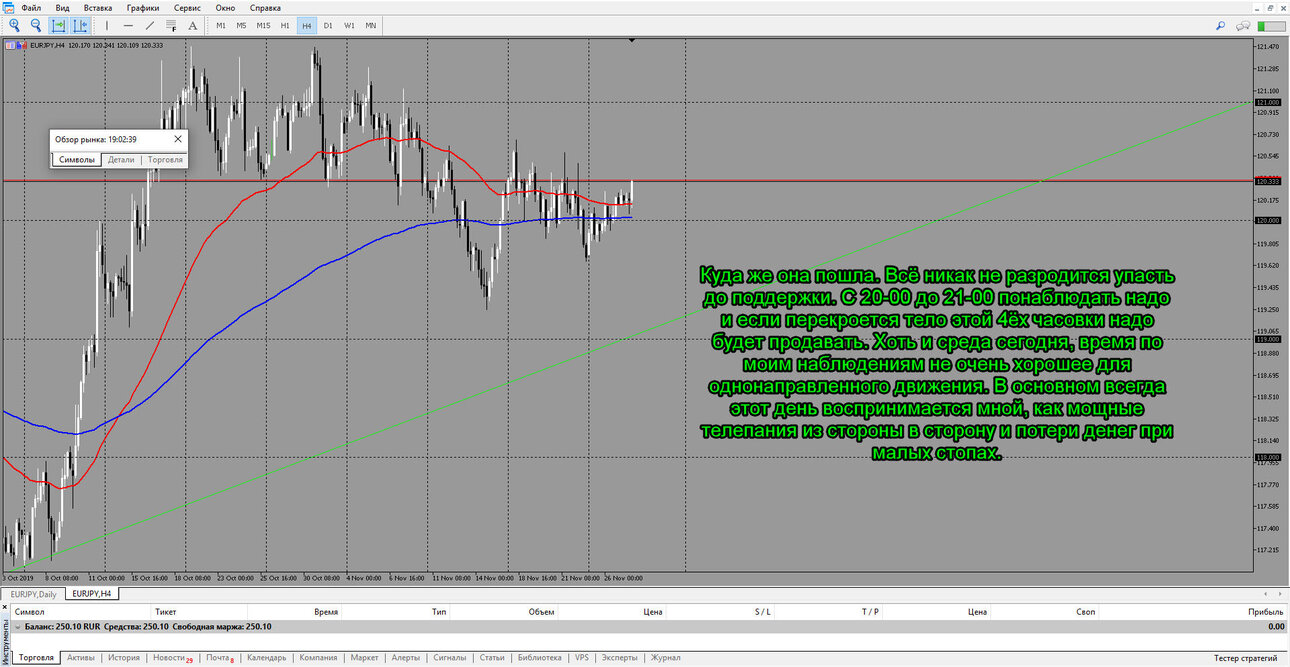Open the Маркет terminal tab
Image resolution: width=1290 pixels, height=667 pixels.
(365, 657)
